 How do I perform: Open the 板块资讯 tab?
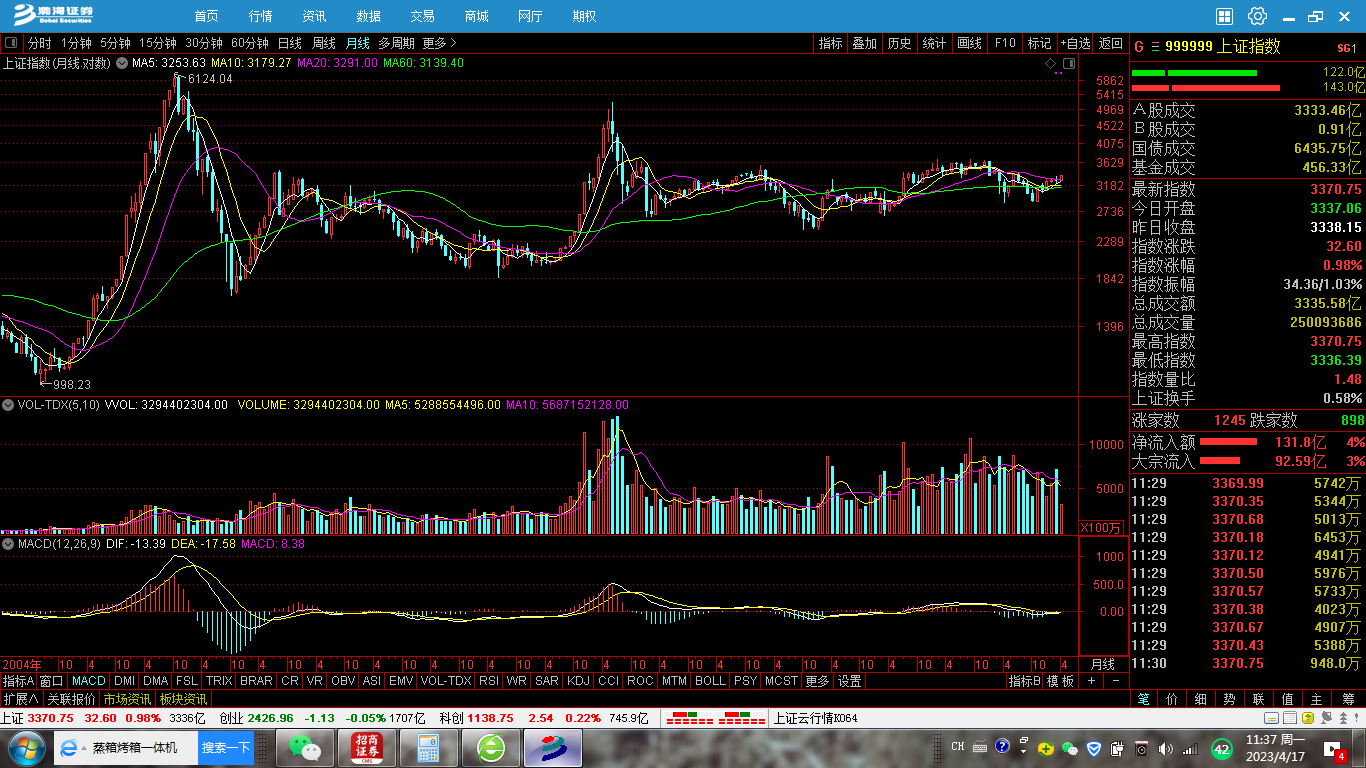click(183, 699)
